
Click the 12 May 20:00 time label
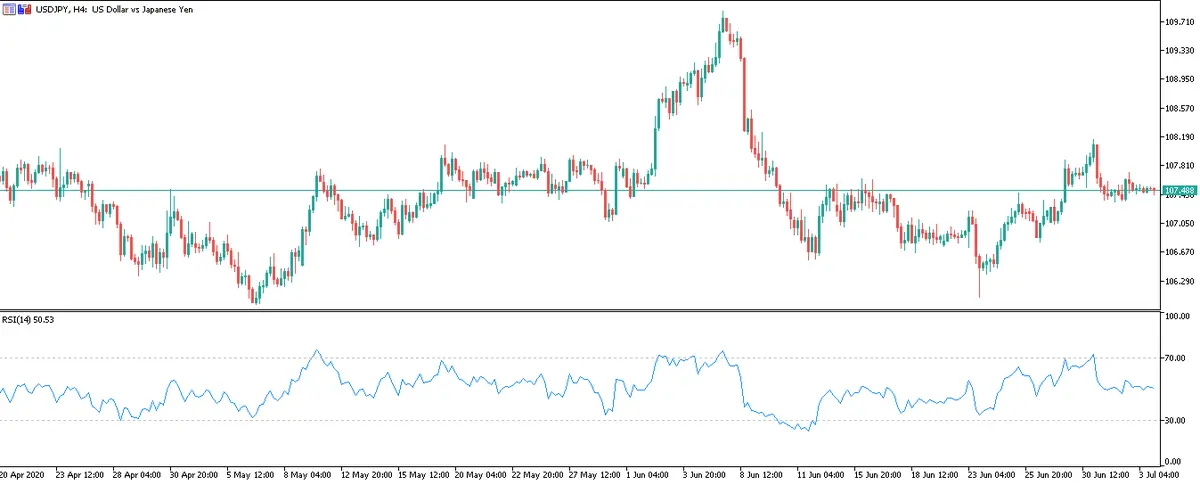click(365, 476)
